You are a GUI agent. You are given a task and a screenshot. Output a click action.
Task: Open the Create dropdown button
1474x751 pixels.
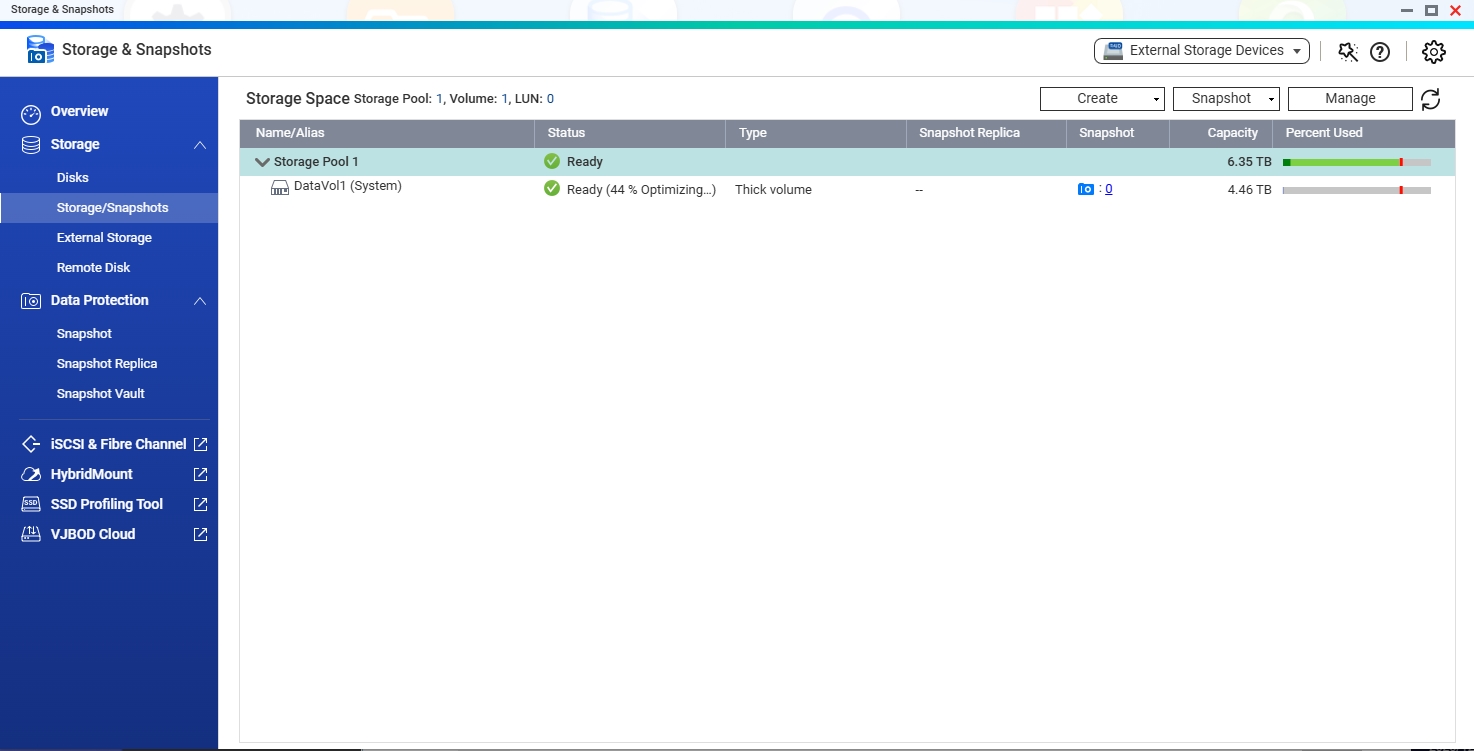point(1102,99)
